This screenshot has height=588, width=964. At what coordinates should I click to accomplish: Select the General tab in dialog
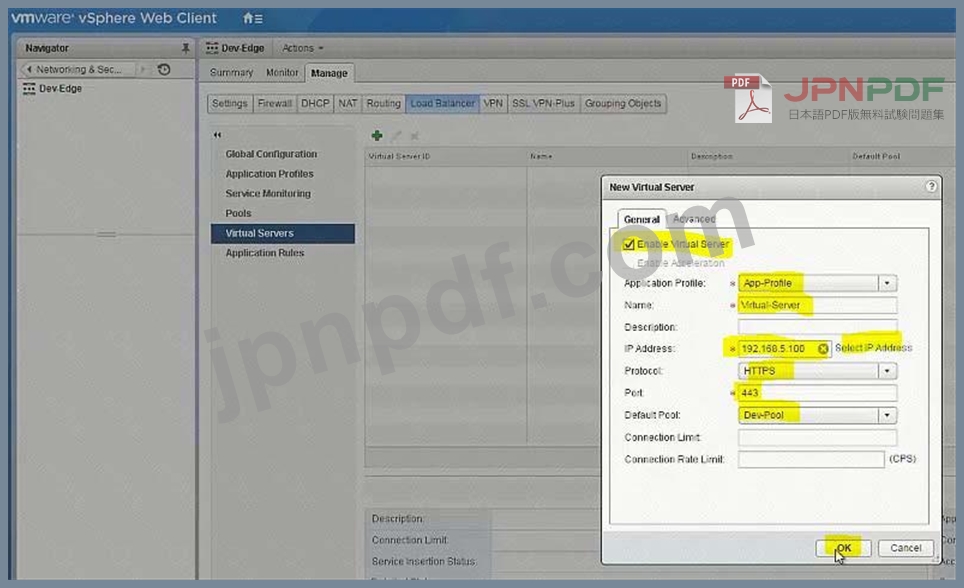pyautogui.click(x=641, y=219)
